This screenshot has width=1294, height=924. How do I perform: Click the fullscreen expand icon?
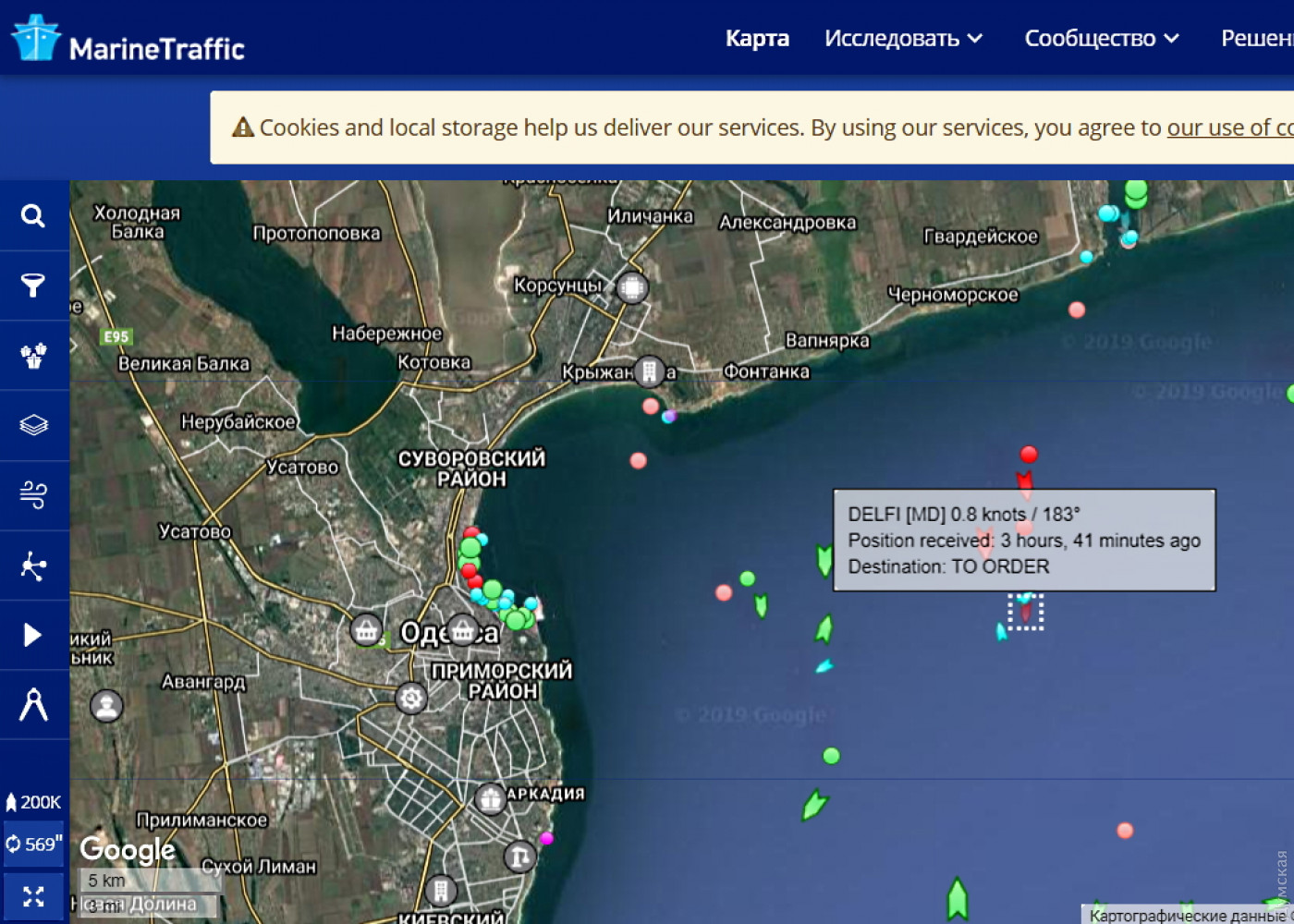pyautogui.click(x=33, y=896)
